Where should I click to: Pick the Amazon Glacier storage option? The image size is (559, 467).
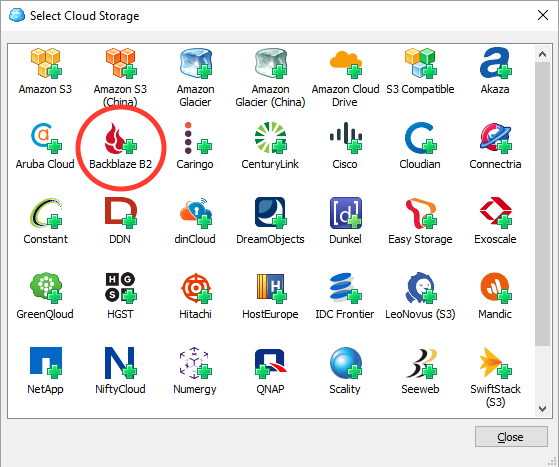tap(195, 63)
